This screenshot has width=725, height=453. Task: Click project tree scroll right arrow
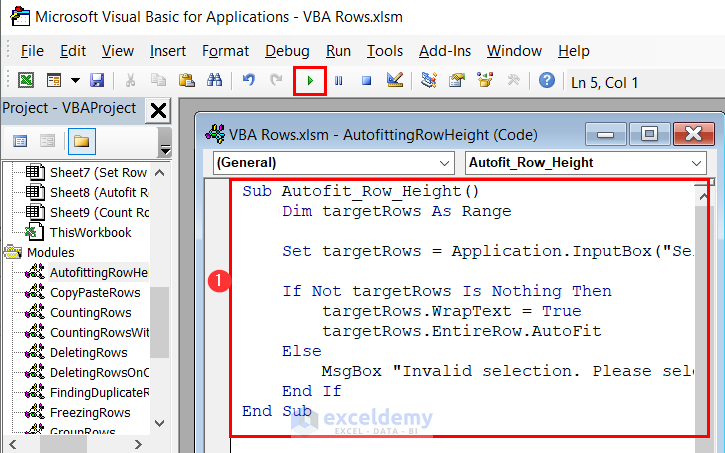138,444
